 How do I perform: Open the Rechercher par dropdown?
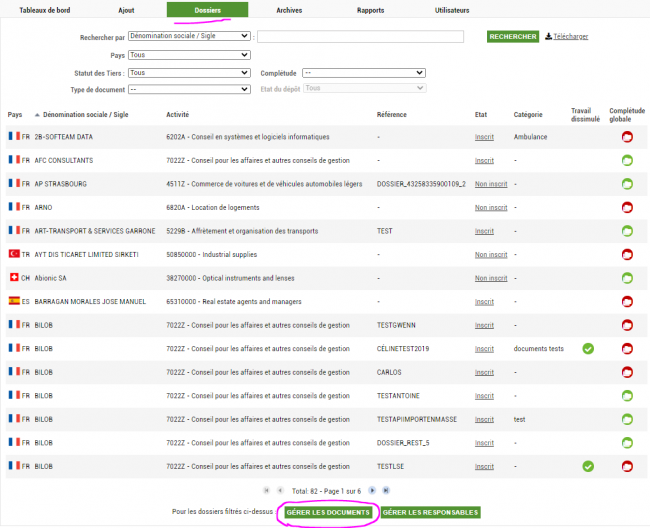tap(189, 36)
